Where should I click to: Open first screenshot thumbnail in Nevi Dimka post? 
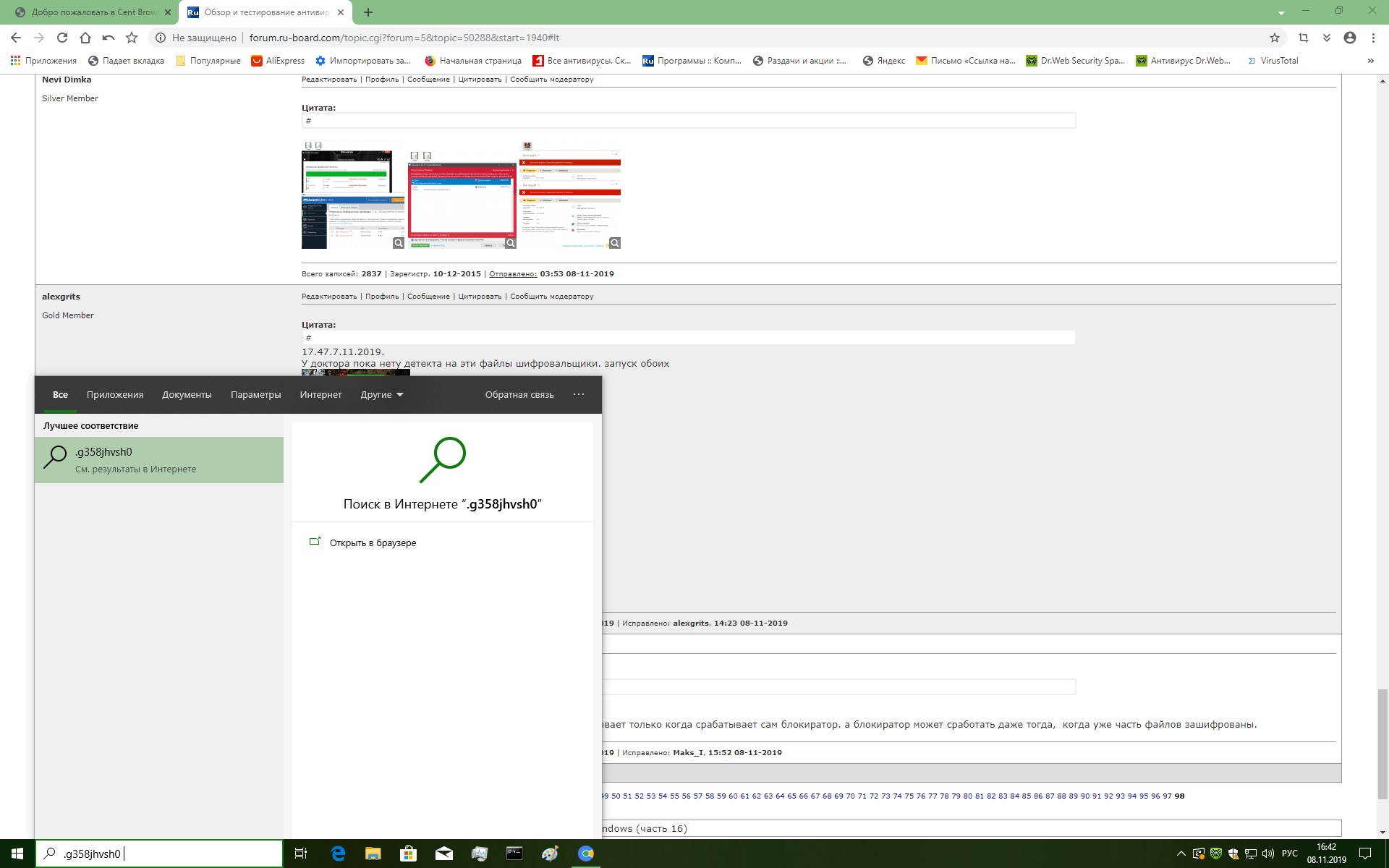tap(353, 196)
